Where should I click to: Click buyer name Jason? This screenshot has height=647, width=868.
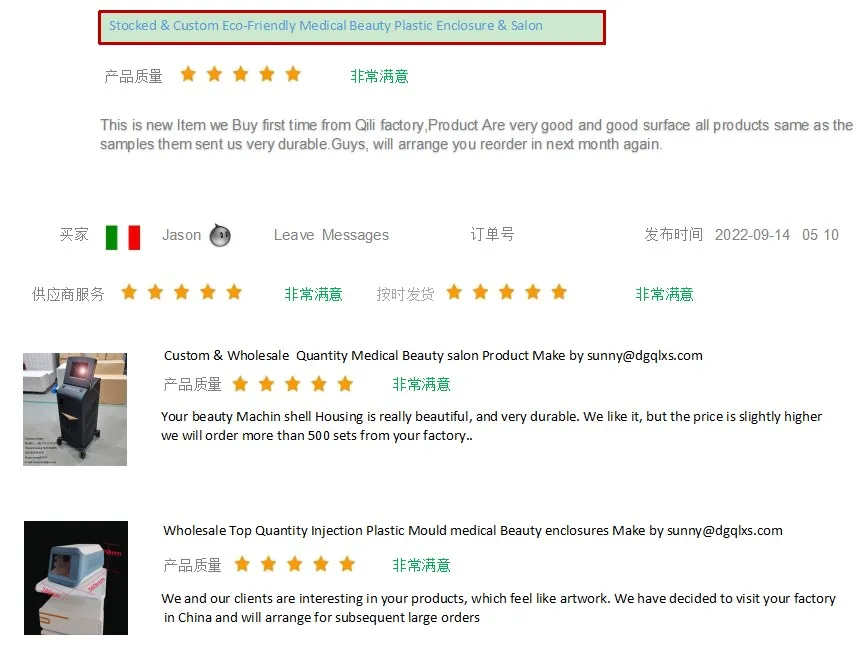[x=182, y=235]
